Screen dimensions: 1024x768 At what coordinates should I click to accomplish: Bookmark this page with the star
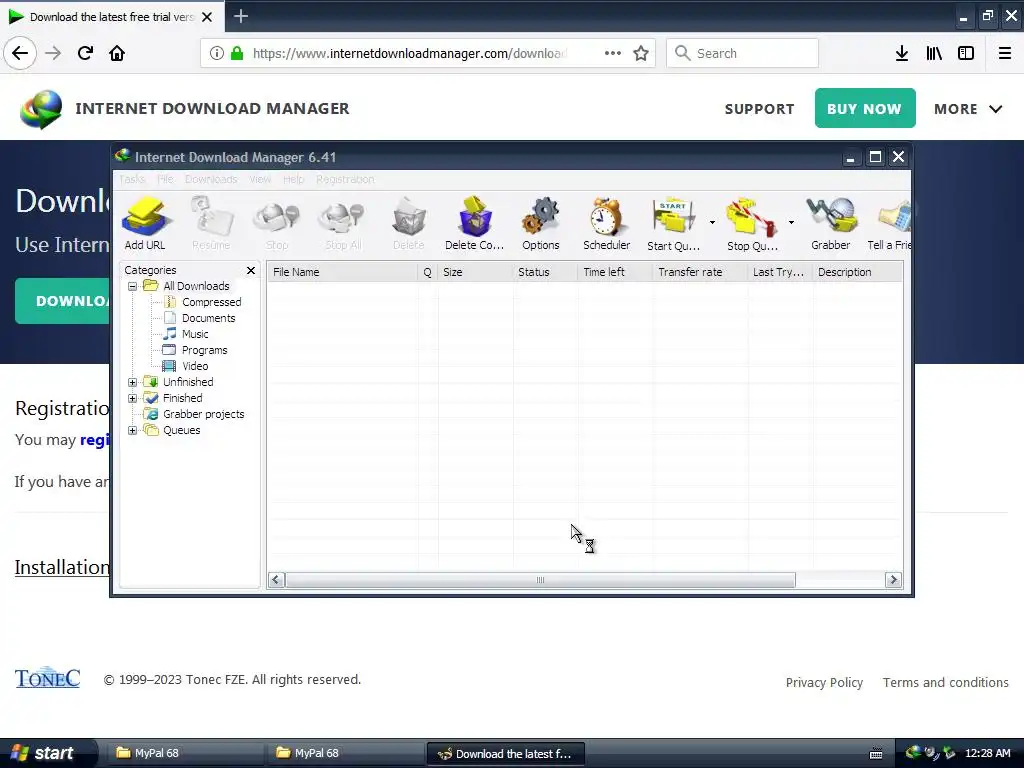tap(641, 53)
